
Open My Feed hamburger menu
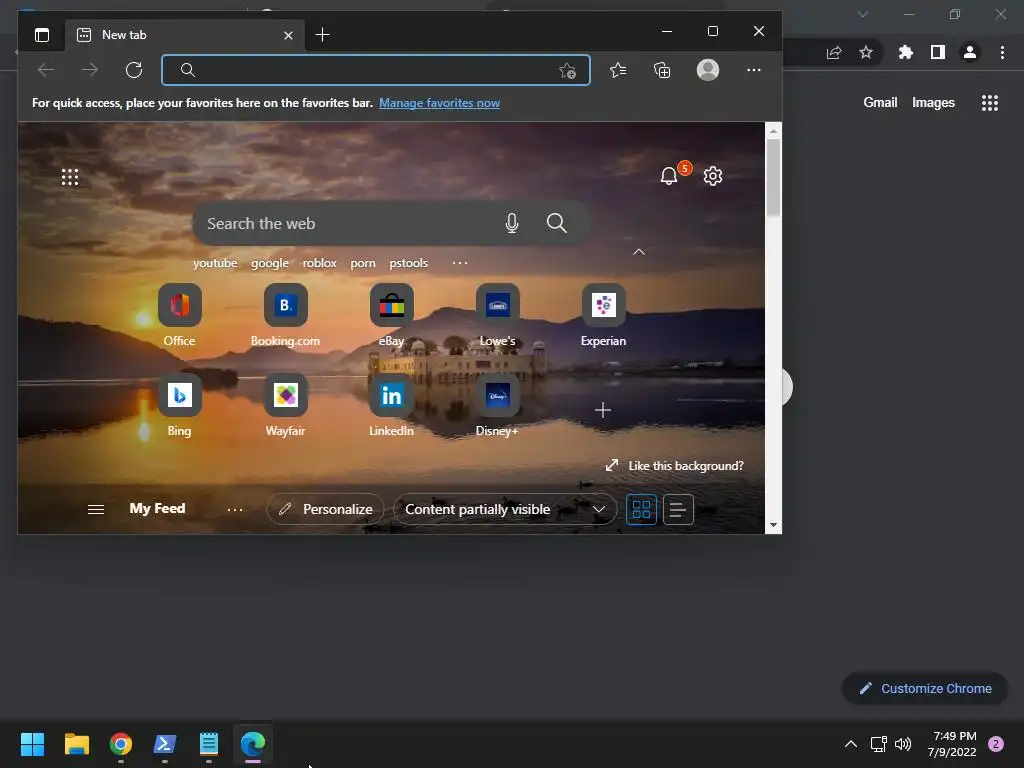[x=96, y=509]
